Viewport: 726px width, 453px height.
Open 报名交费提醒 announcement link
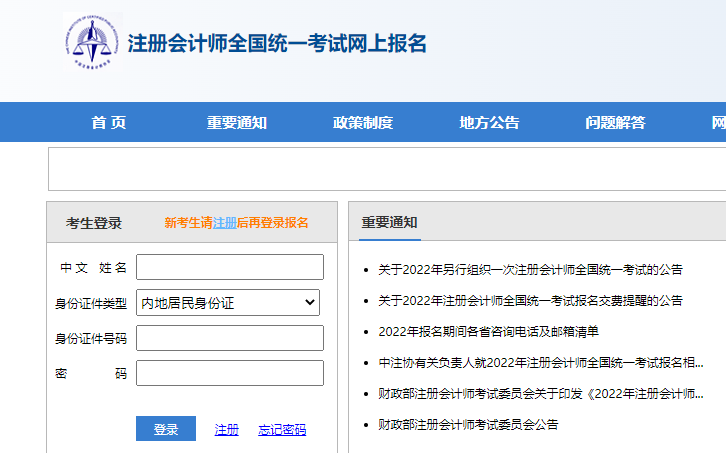pyautogui.click(x=530, y=300)
